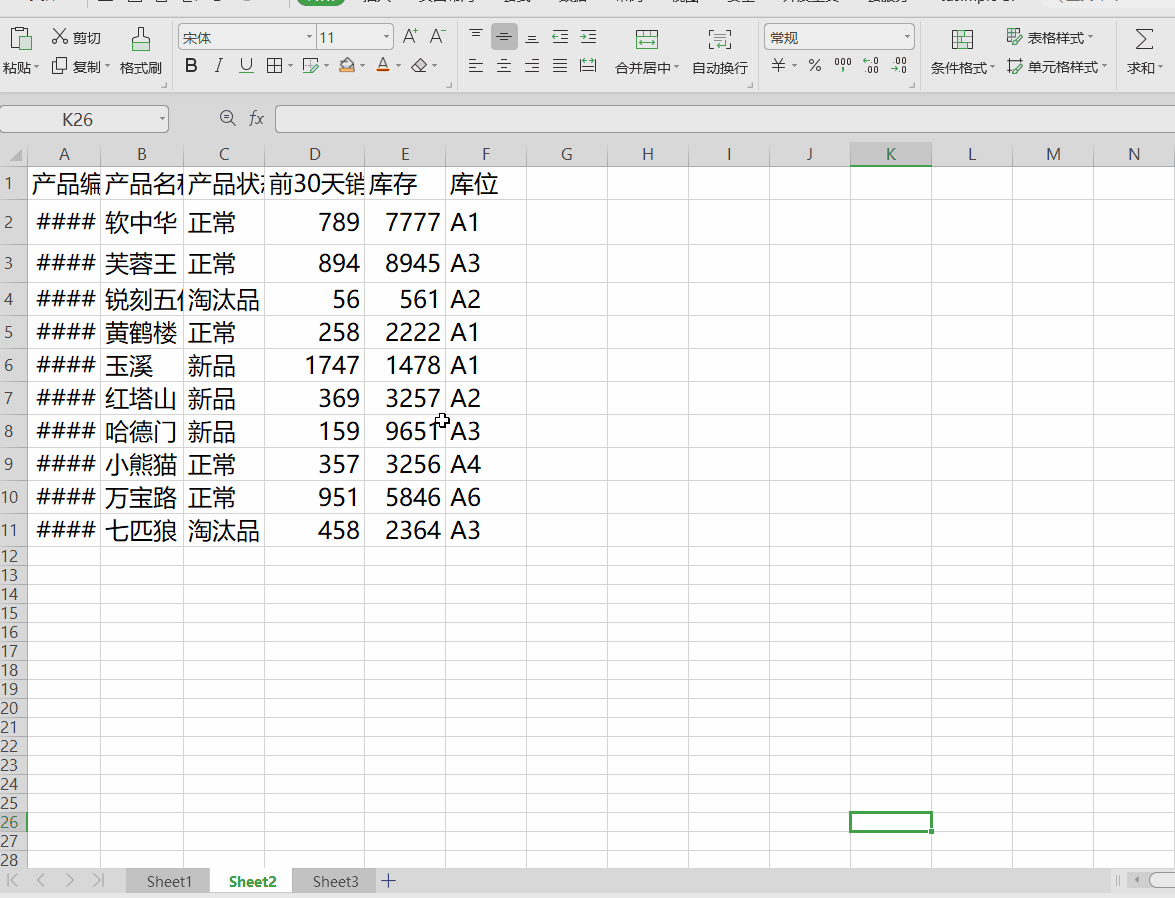Switch to the Sheet3 tab
Viewport: 1175px width, 898px height.
[335, 882]
